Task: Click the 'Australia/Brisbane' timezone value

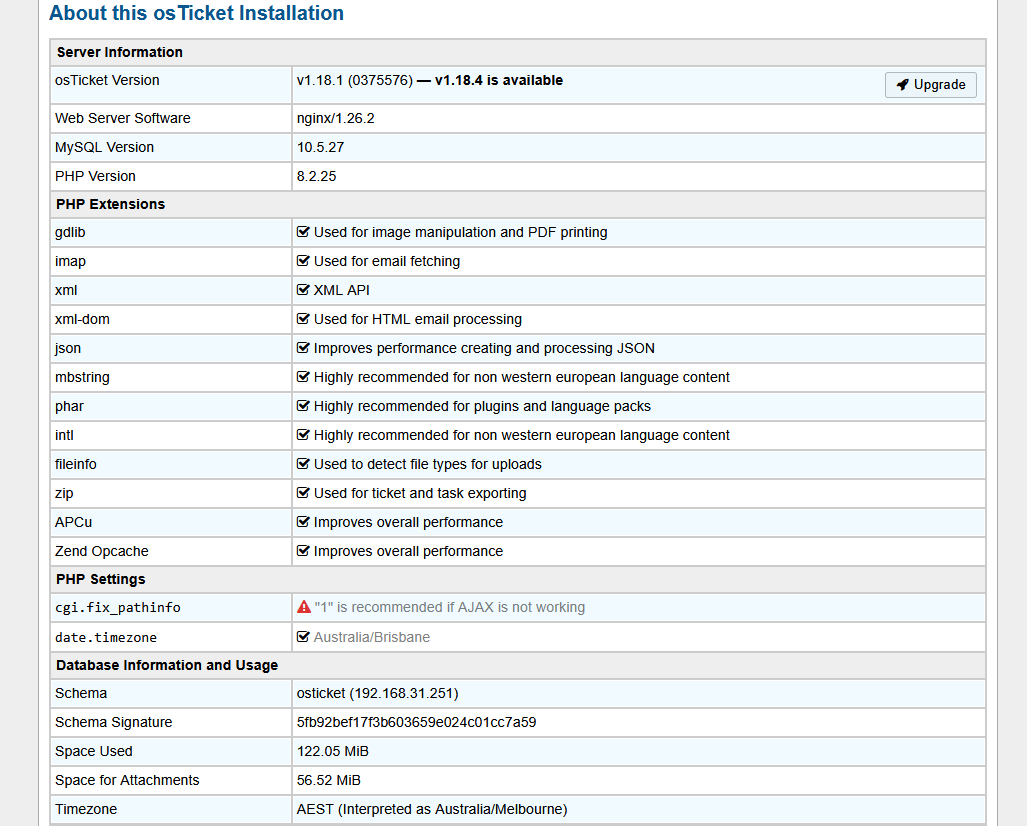Action: pos(371,637)
